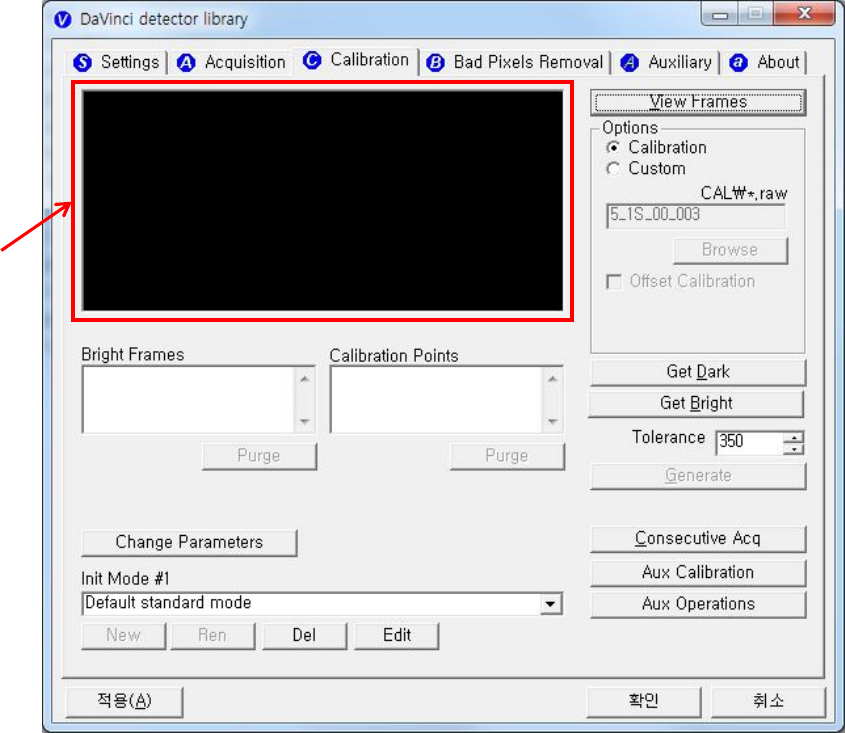Screen dimensions: 845x733
Task: Click the Calibration Points list up-arrow
Action: (553, 379)
